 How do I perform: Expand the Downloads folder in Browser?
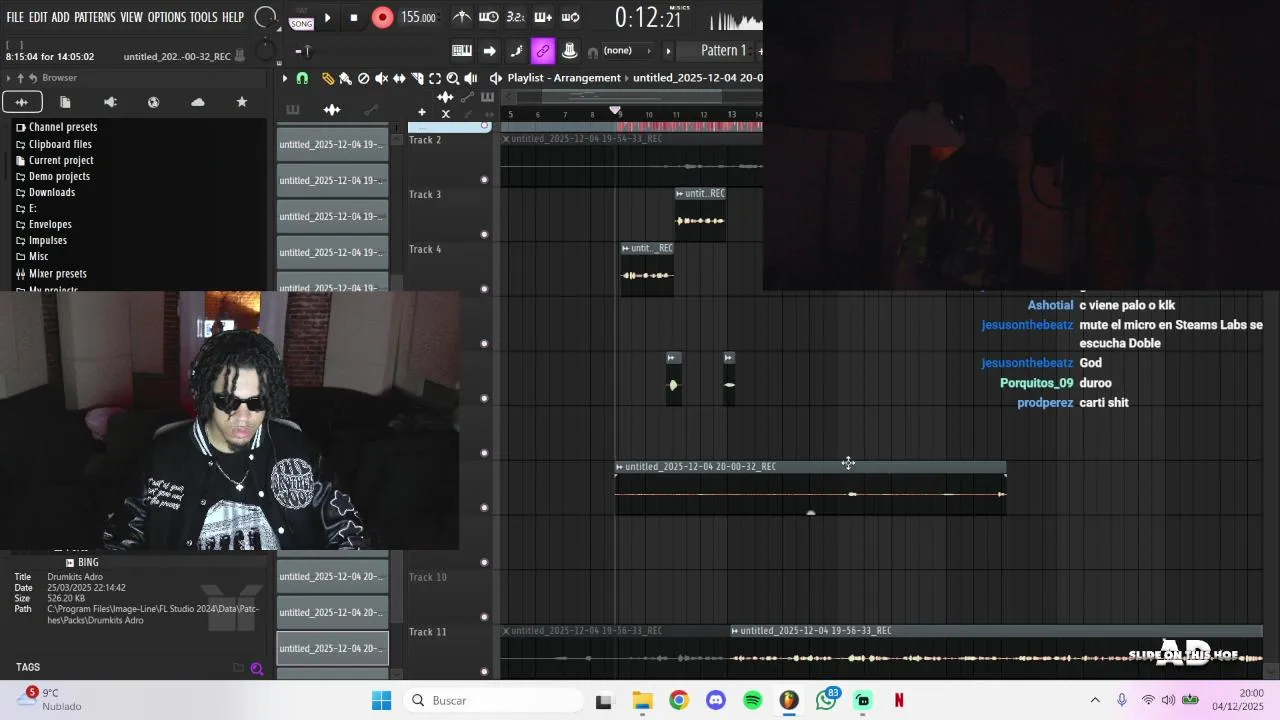(46, 192)
